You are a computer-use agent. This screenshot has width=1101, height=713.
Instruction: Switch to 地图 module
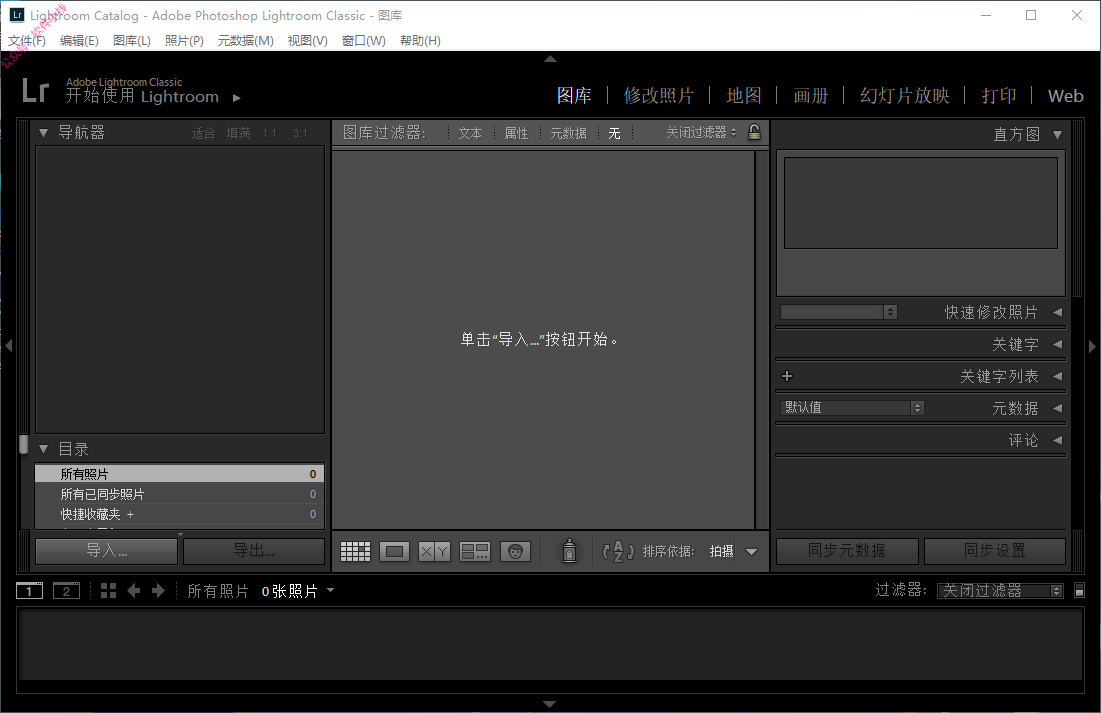pyautogui.click(x=744, y=96)
